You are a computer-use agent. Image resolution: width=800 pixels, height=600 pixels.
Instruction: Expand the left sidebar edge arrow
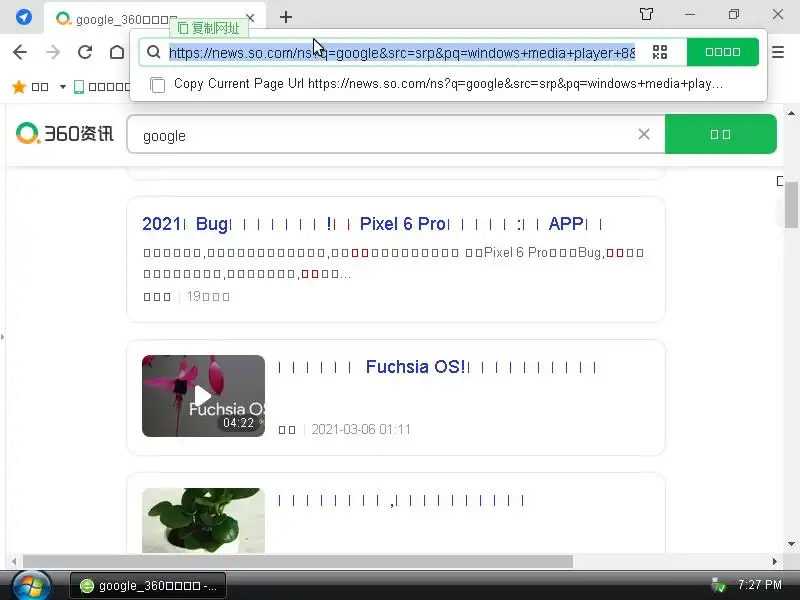tap(3, 337)
